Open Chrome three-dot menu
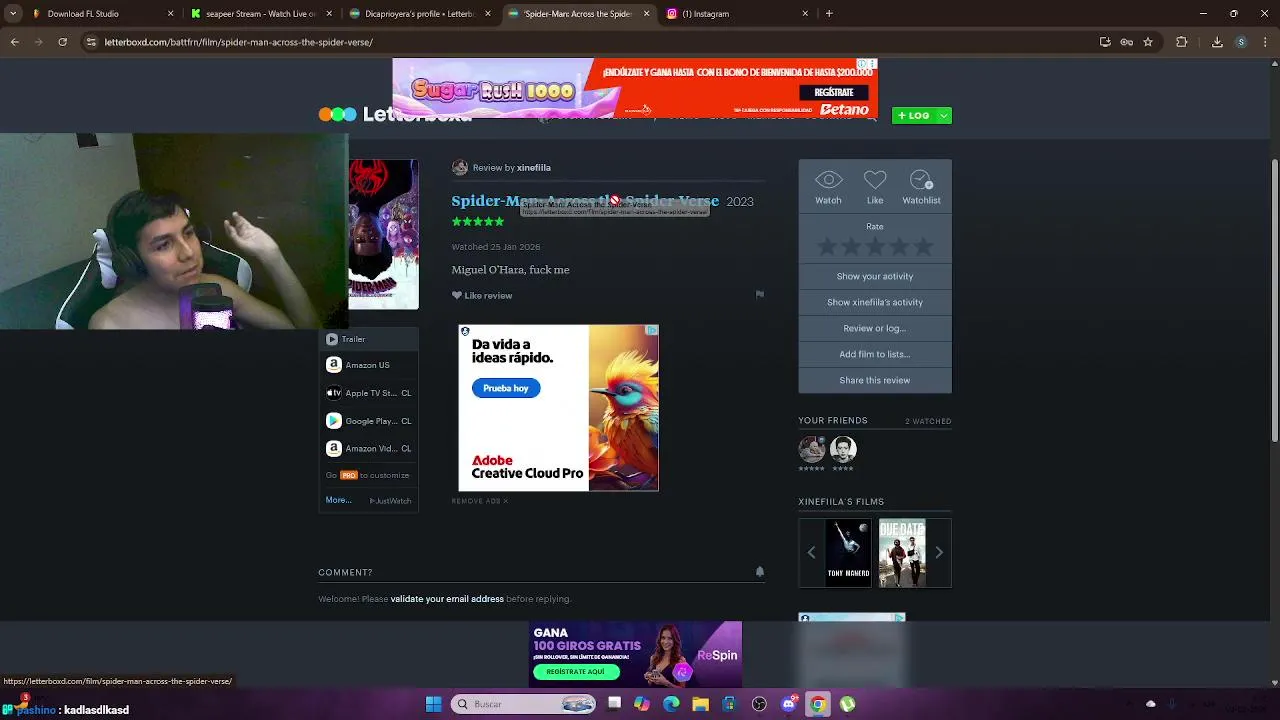 pos(1265,42)
